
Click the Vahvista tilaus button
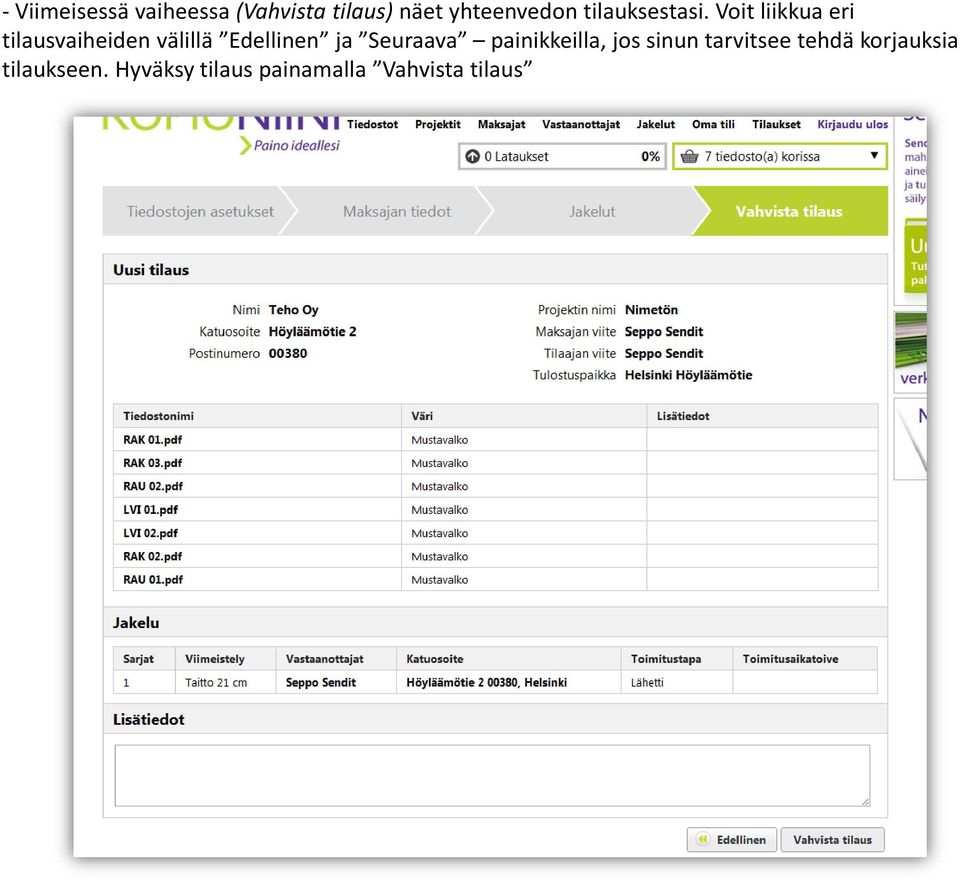click(833, 840)
